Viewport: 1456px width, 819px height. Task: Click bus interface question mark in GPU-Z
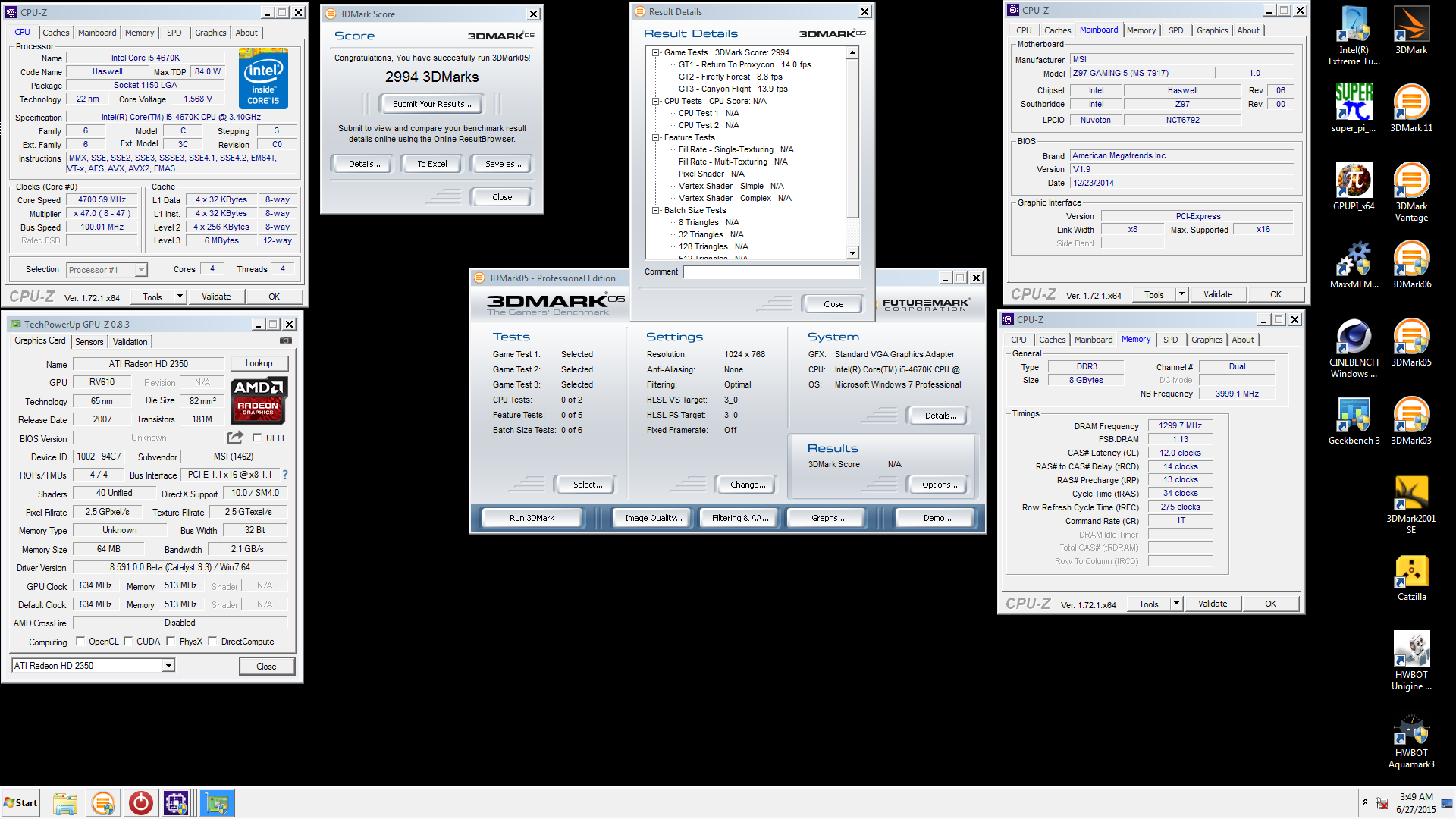285,475
